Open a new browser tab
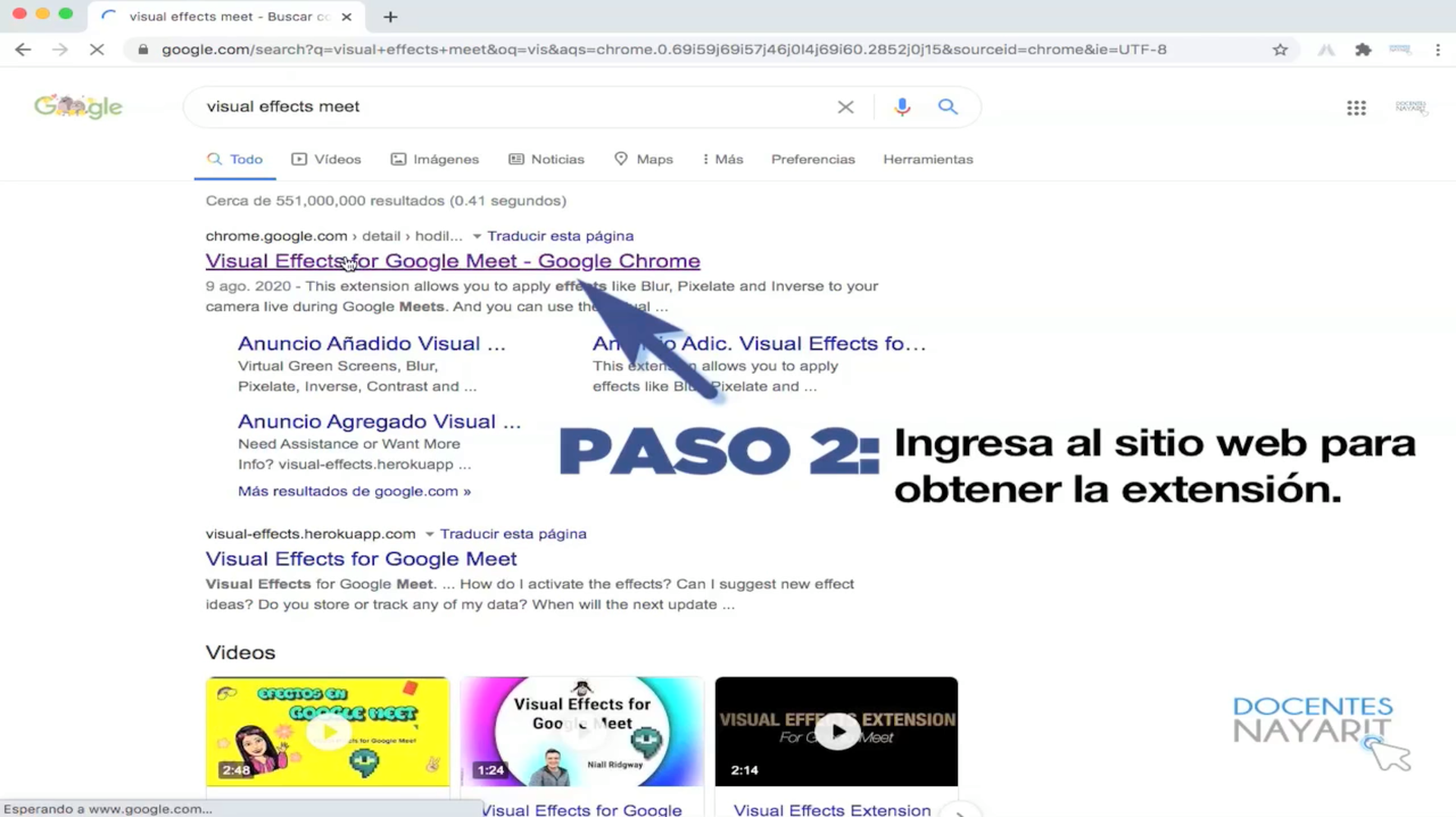Image resolution: width=1456 pixels, height=817 pixels. [391, 17]
